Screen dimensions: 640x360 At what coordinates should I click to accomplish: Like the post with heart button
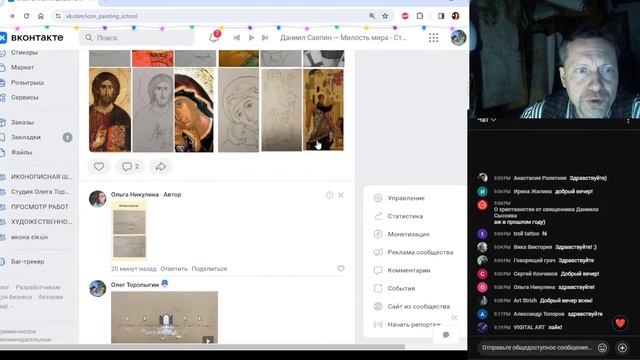pyautogui.click(x=99, y=167)
